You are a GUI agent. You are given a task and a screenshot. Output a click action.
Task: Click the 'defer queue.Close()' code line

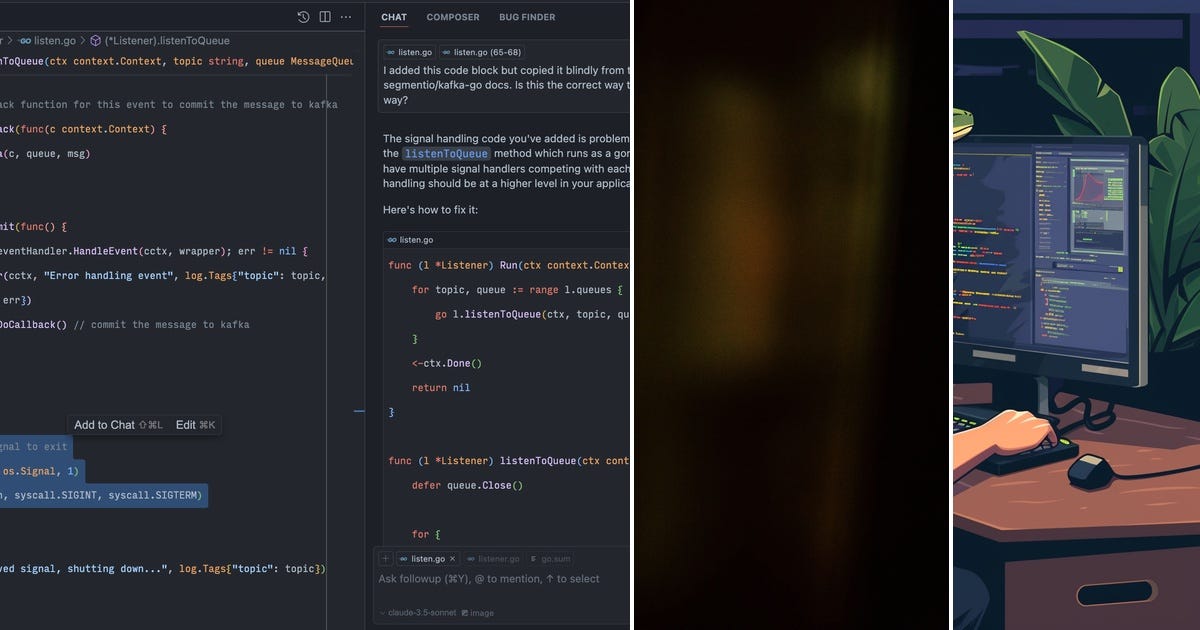click(468, 485)
